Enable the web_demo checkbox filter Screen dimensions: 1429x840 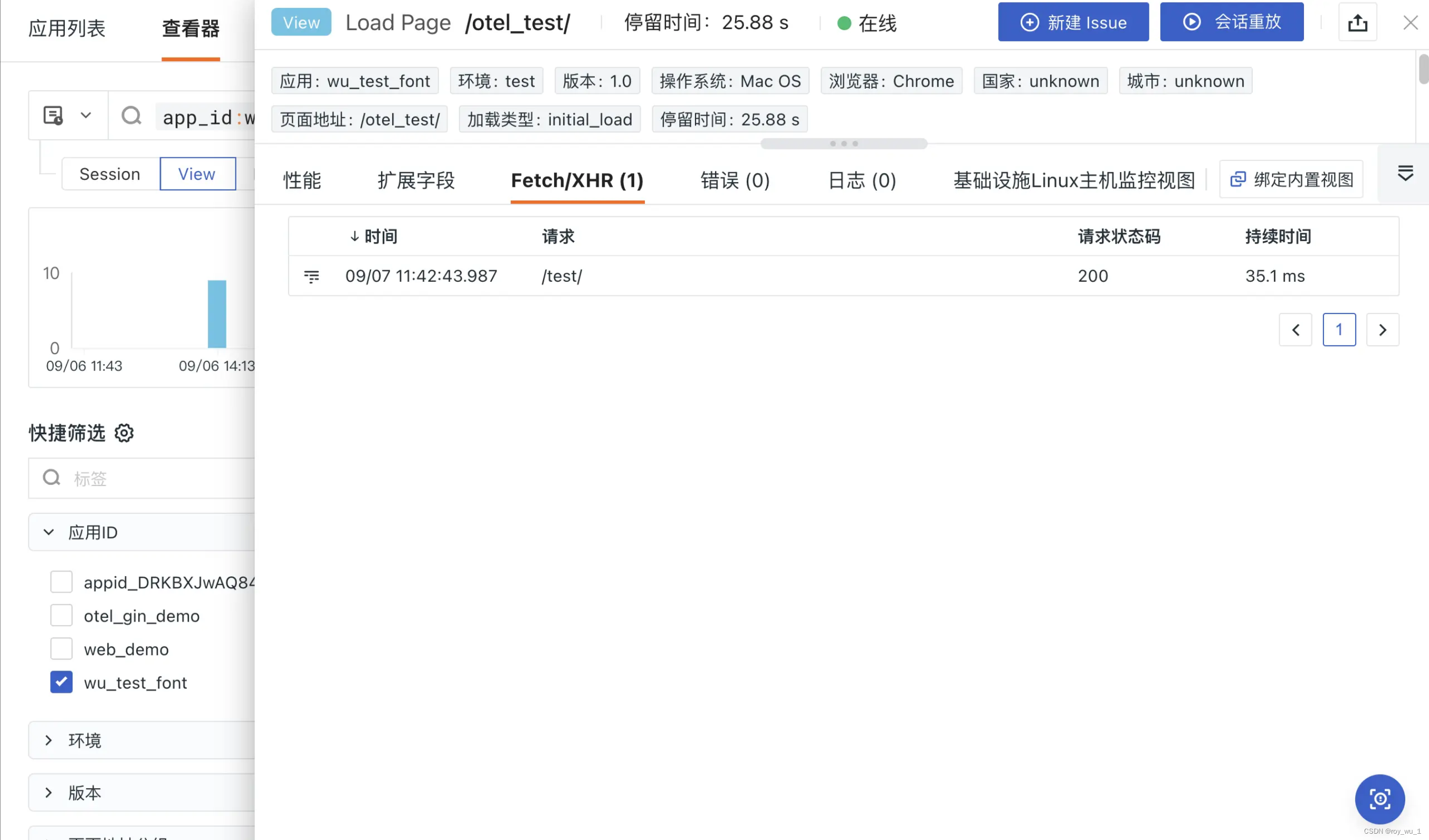[61, 648]
